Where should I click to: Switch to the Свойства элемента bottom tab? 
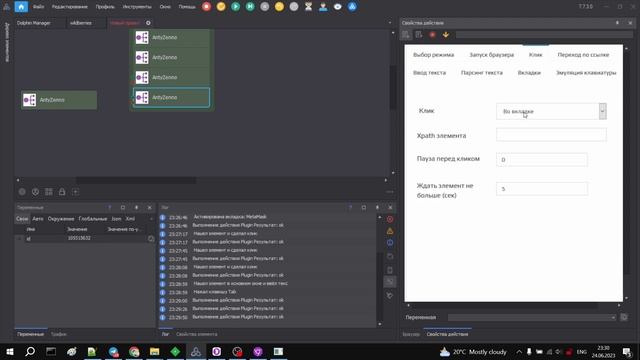pos(196,334)
